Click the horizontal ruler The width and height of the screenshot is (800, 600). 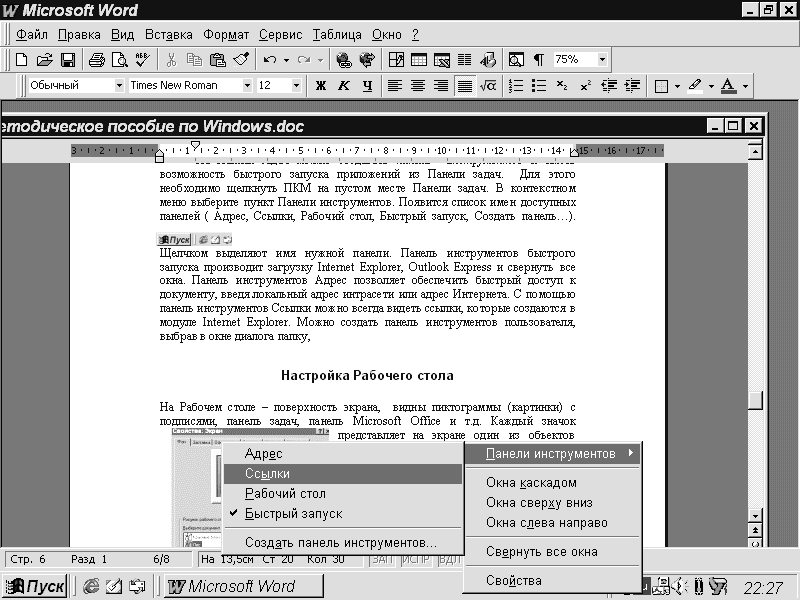click(x=367, y=151)
